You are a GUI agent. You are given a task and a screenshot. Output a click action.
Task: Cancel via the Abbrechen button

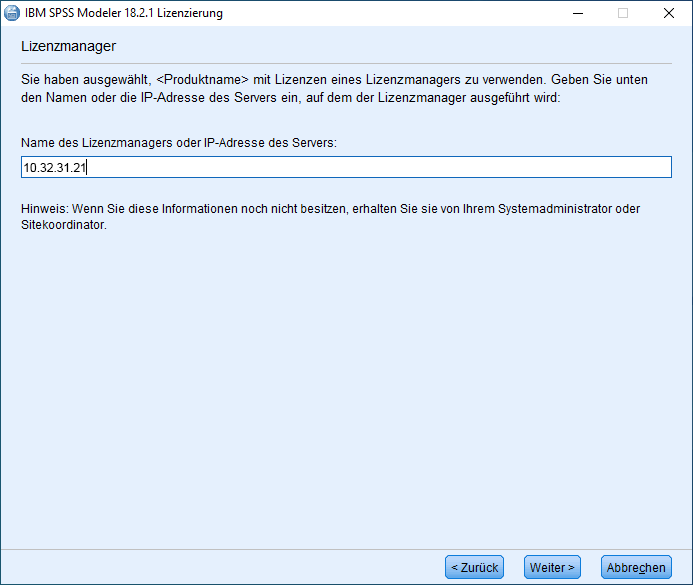[636, 567]
